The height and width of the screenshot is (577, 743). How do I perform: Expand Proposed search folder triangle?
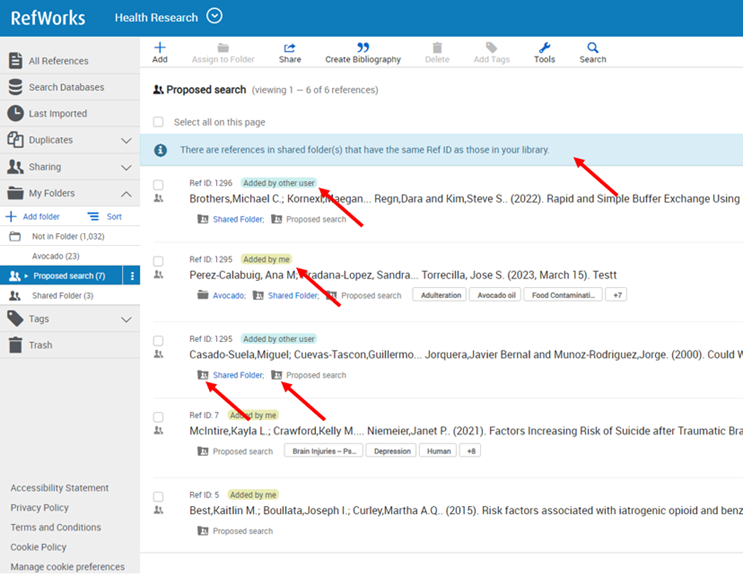tap(26, 276)
